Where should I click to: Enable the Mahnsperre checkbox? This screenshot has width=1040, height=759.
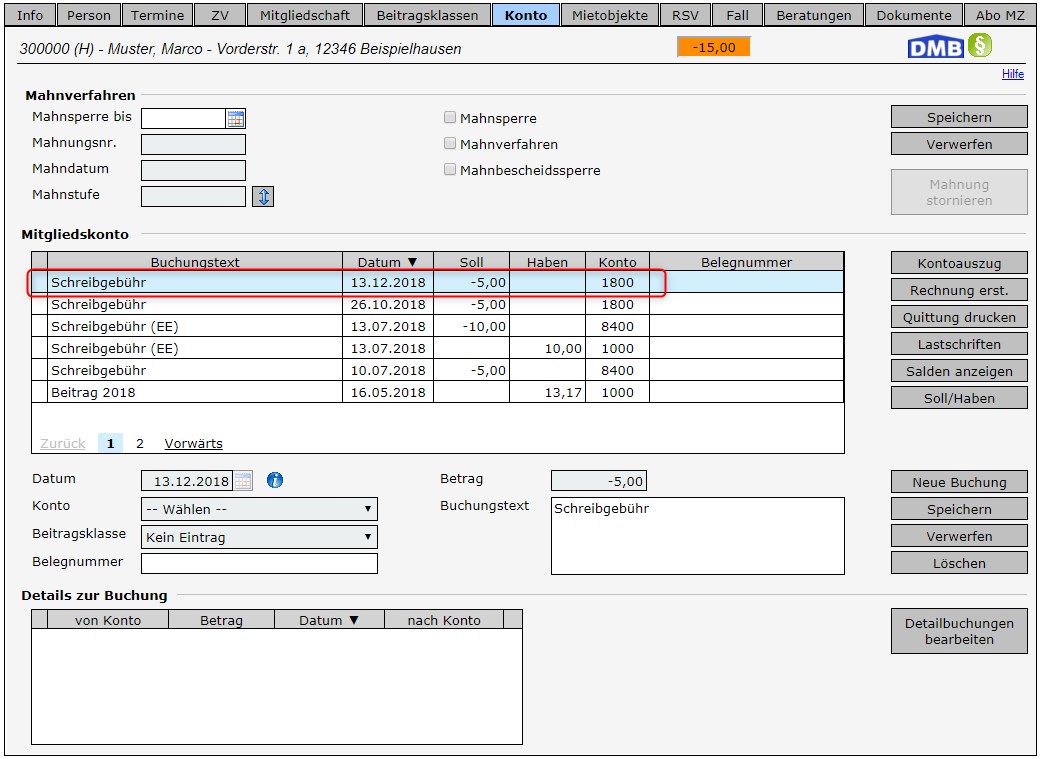tap(450, 118)
